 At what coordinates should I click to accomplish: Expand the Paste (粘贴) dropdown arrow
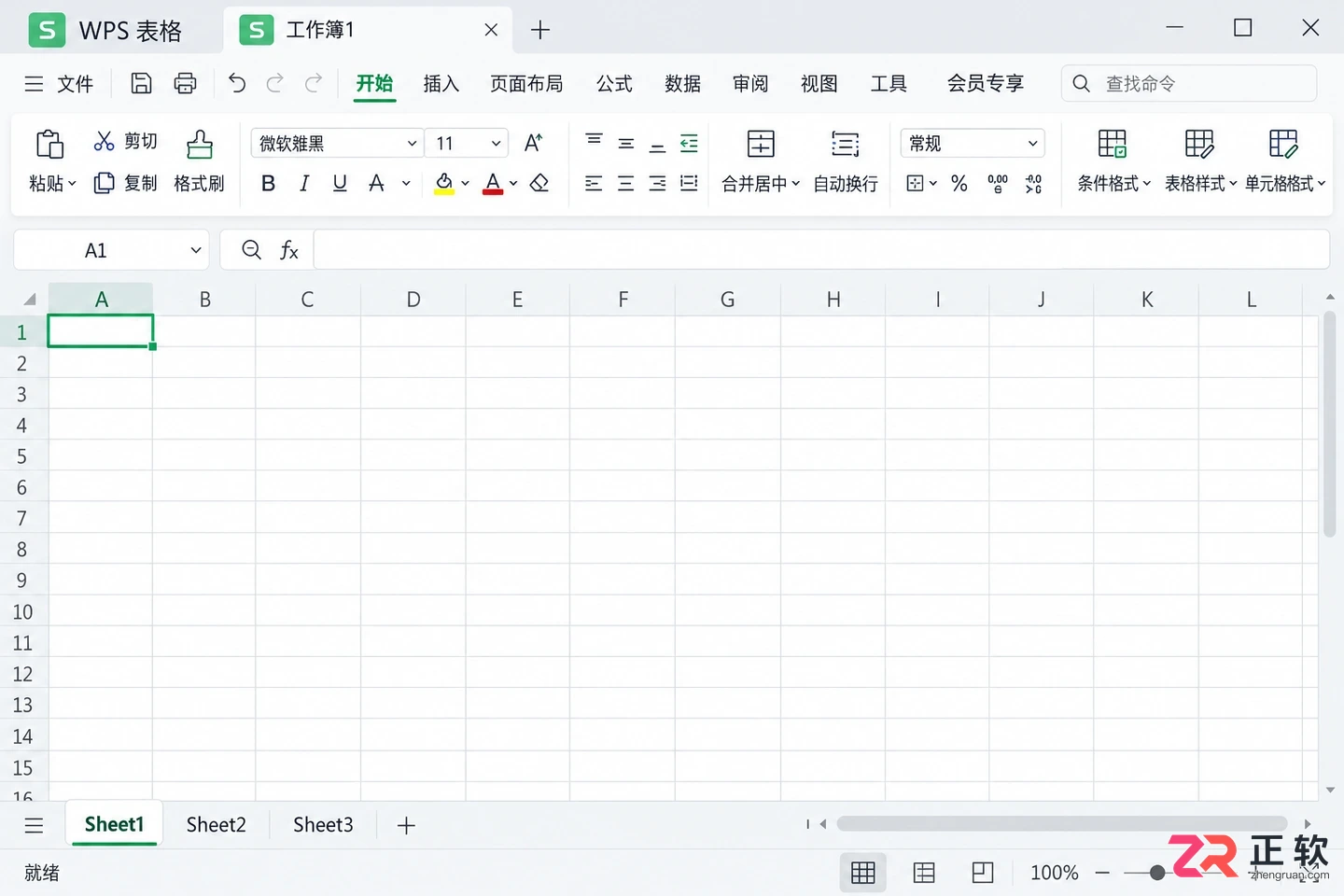[x=72, y=183]
